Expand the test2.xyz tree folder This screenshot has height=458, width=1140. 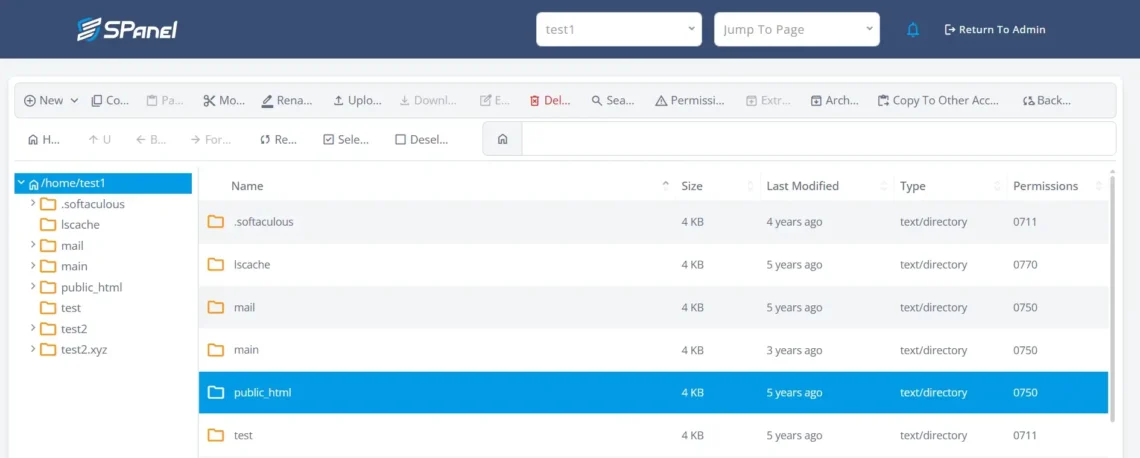coord(33,349)
